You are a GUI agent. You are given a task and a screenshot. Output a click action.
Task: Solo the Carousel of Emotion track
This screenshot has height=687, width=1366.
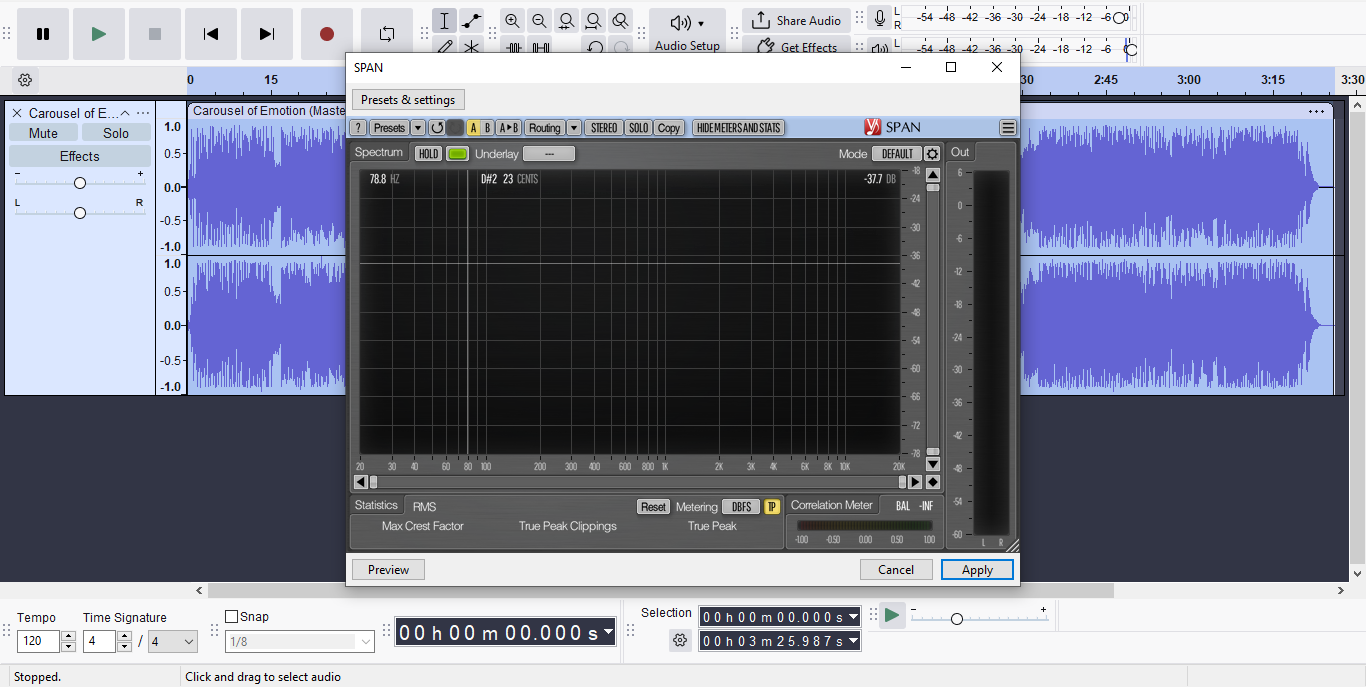[116, 133]
